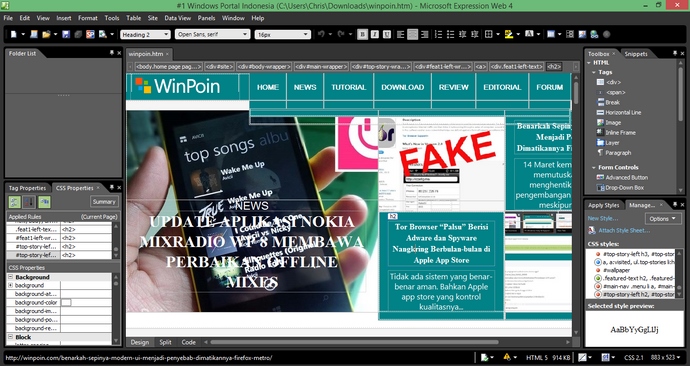Screen dimensions: 690x366
Task: Click the DOWNLOAD nav item in page
Action: click(x=403, y=87)
